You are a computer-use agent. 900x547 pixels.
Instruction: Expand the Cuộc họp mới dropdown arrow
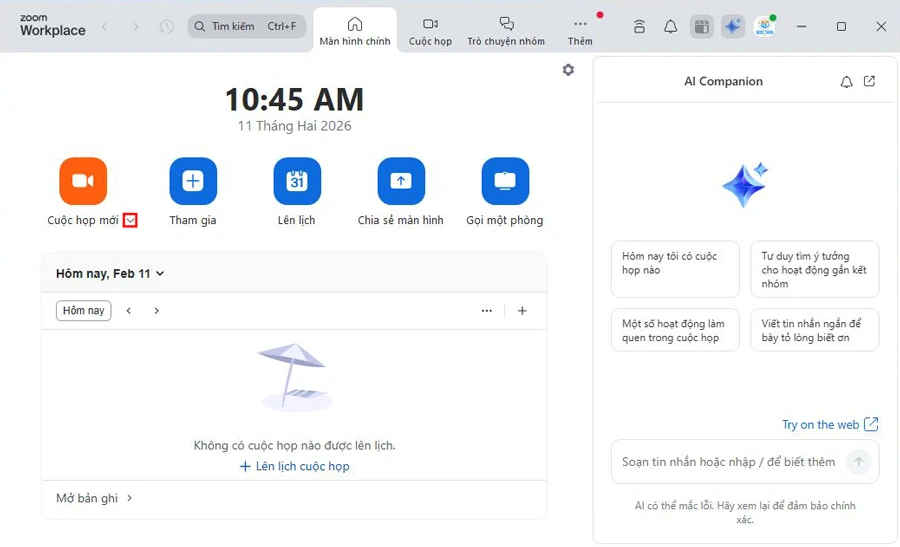pyautogui.click(x=130, y=221)
